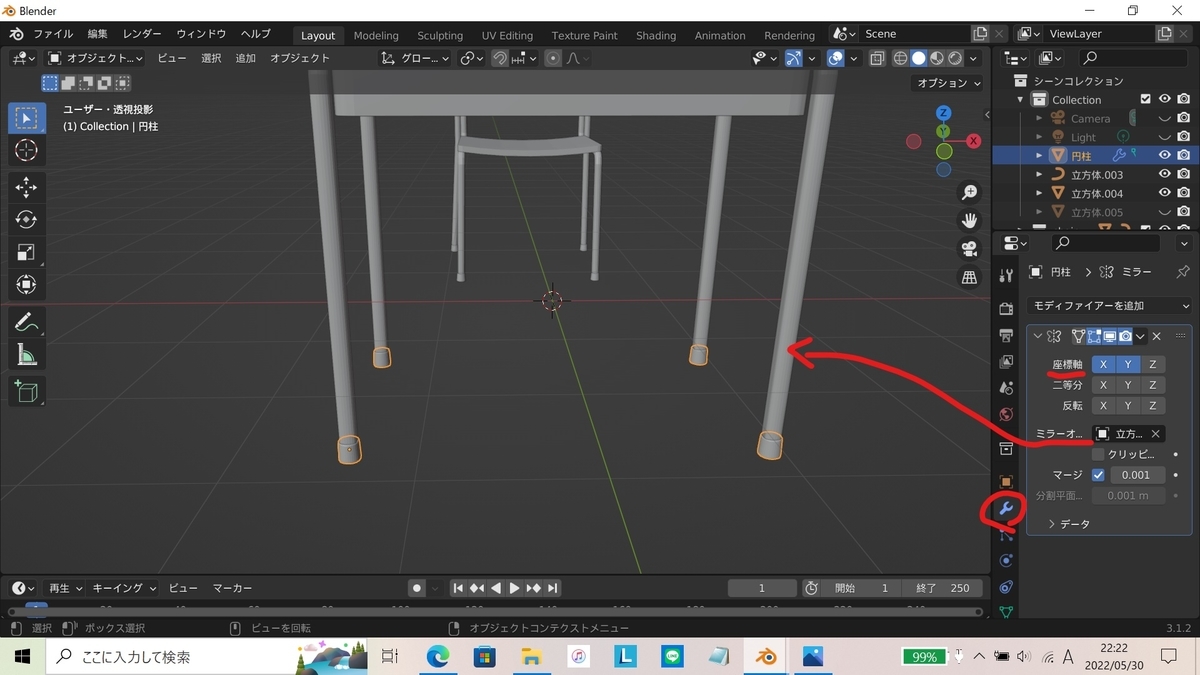This screenshot has height=675, width=1200.
Task: Expand the データ section in mirror modifier
Action: click(1068, 524)
